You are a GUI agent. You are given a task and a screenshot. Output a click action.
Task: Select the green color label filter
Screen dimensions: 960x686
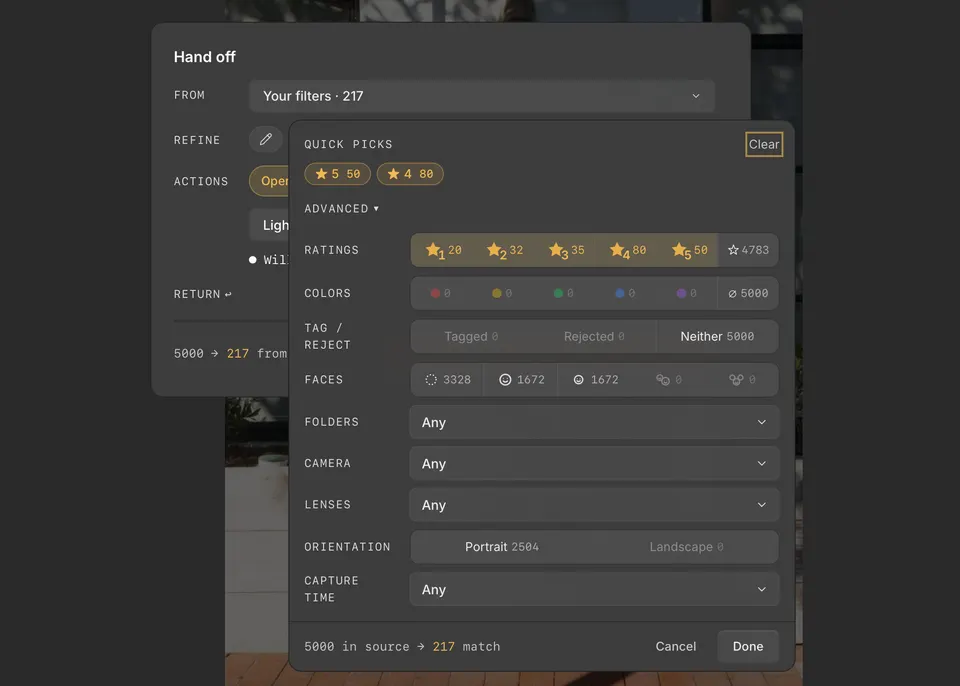point(563,293)
